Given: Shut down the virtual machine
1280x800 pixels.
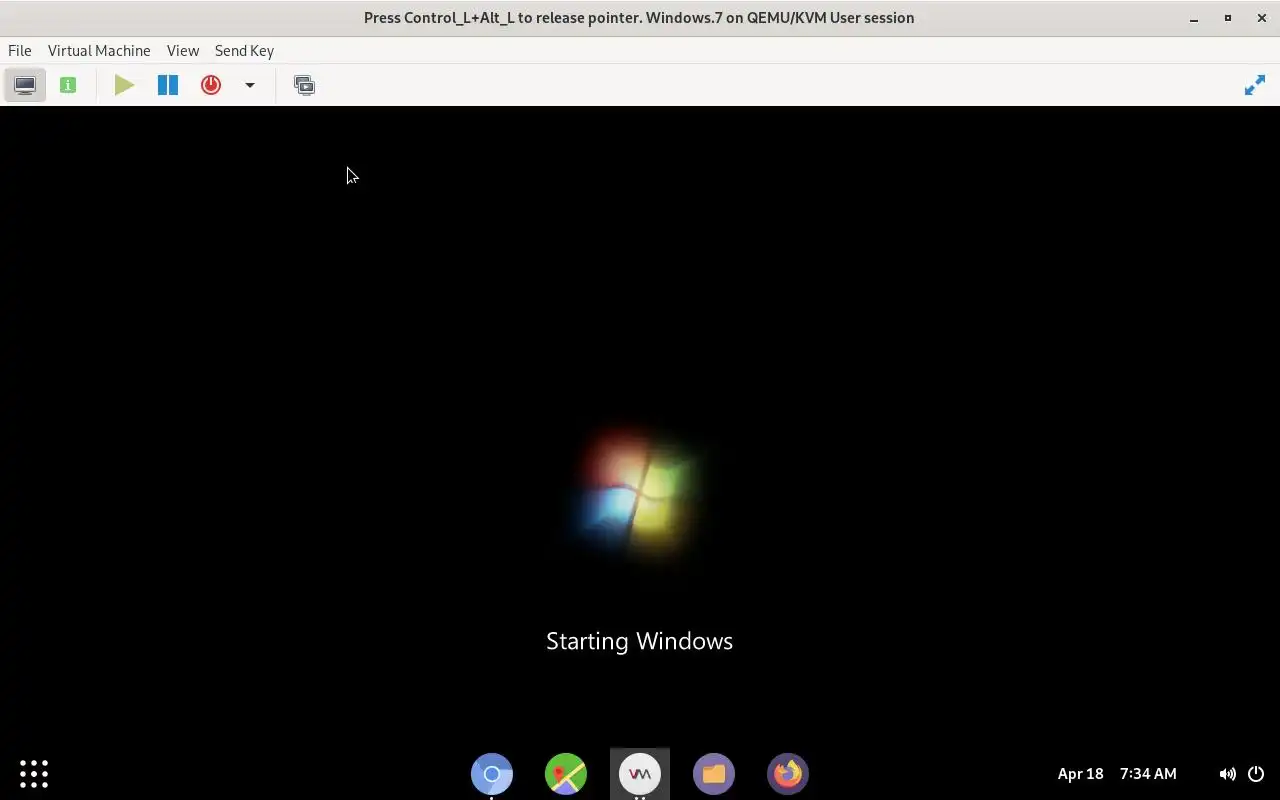Looking at the screenshot, I should 210,85.
